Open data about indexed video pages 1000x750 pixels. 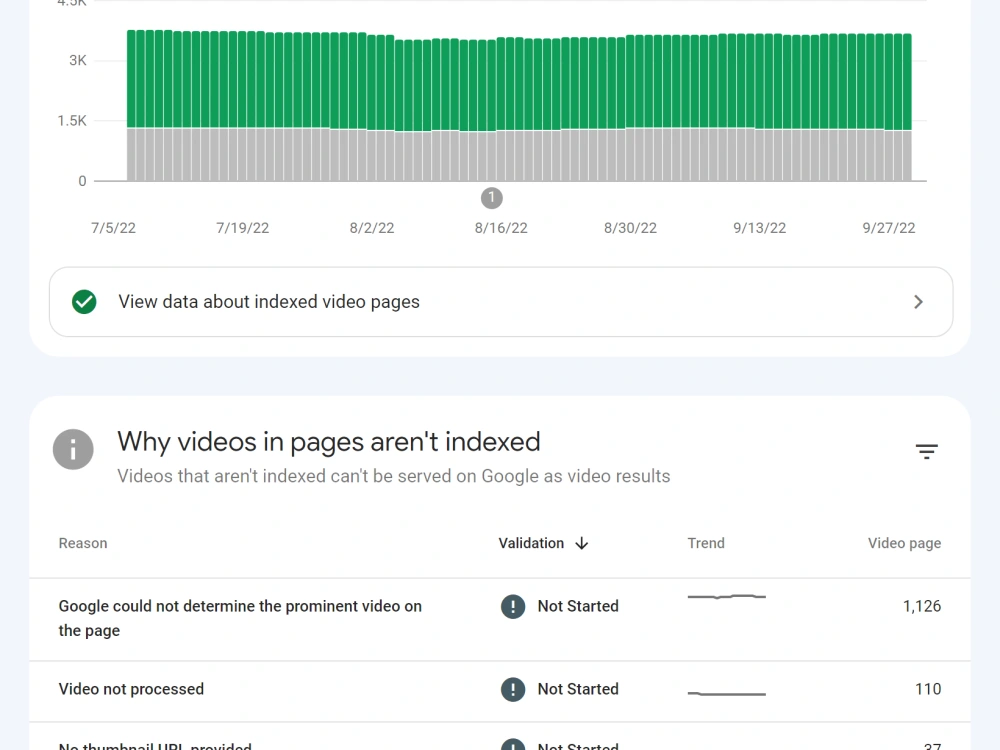pyautogui.click(x=267, y=301)
